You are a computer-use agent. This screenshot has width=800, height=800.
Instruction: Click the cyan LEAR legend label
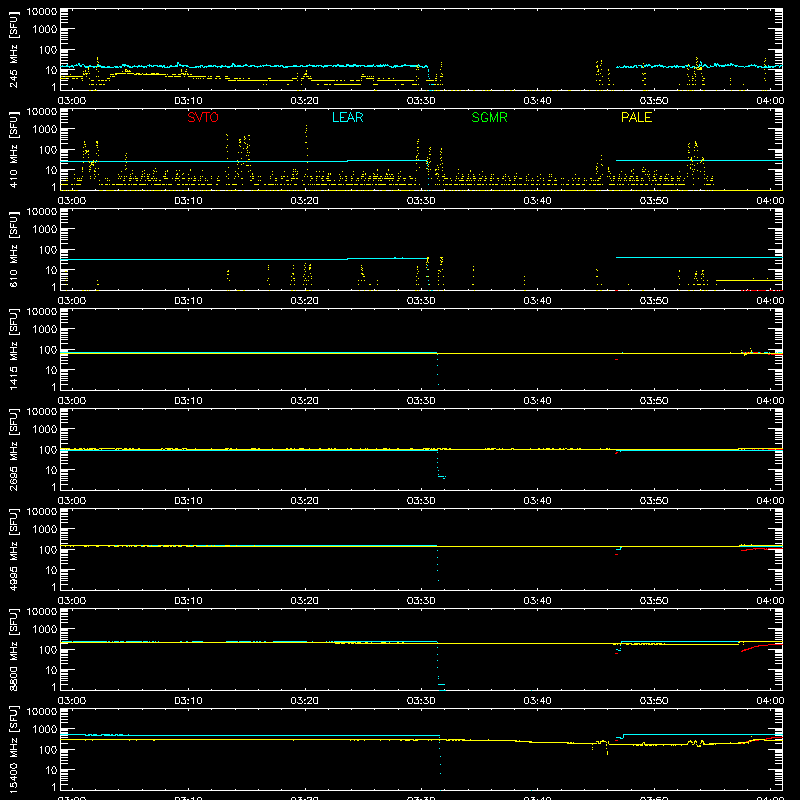tap(347, 117)
